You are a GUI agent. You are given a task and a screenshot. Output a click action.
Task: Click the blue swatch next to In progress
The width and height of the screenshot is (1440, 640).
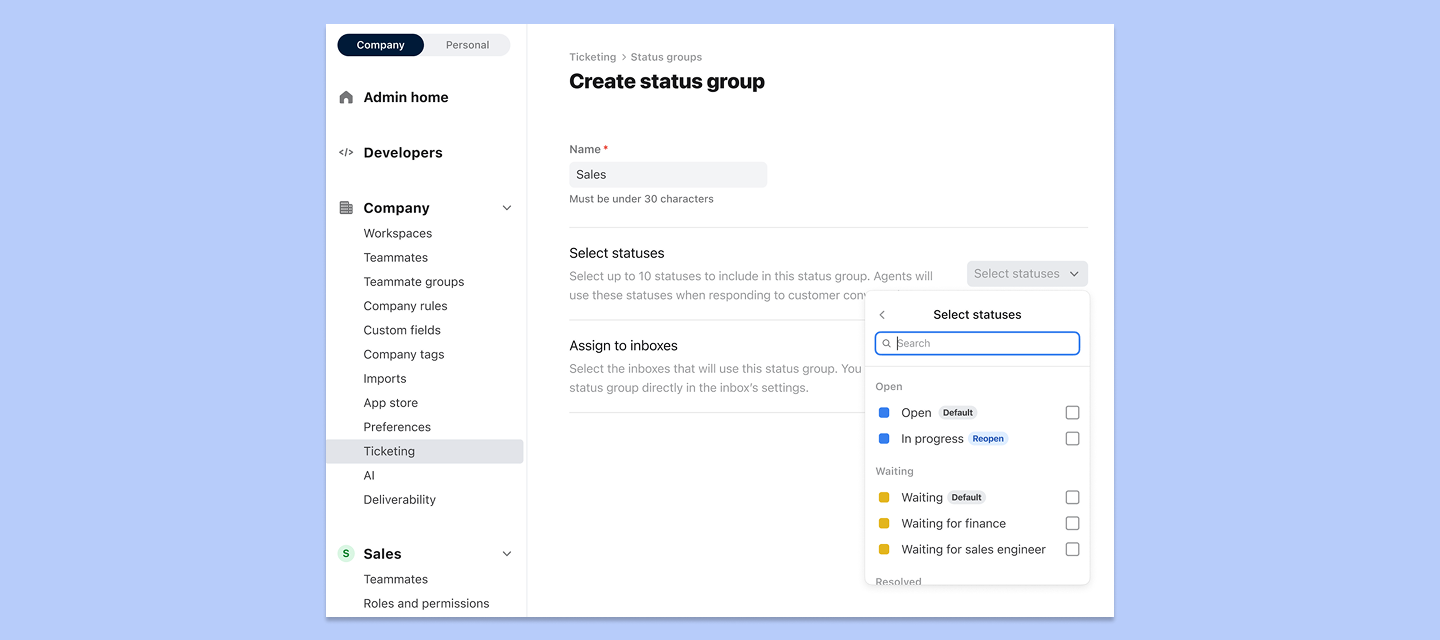click(884, 439)
